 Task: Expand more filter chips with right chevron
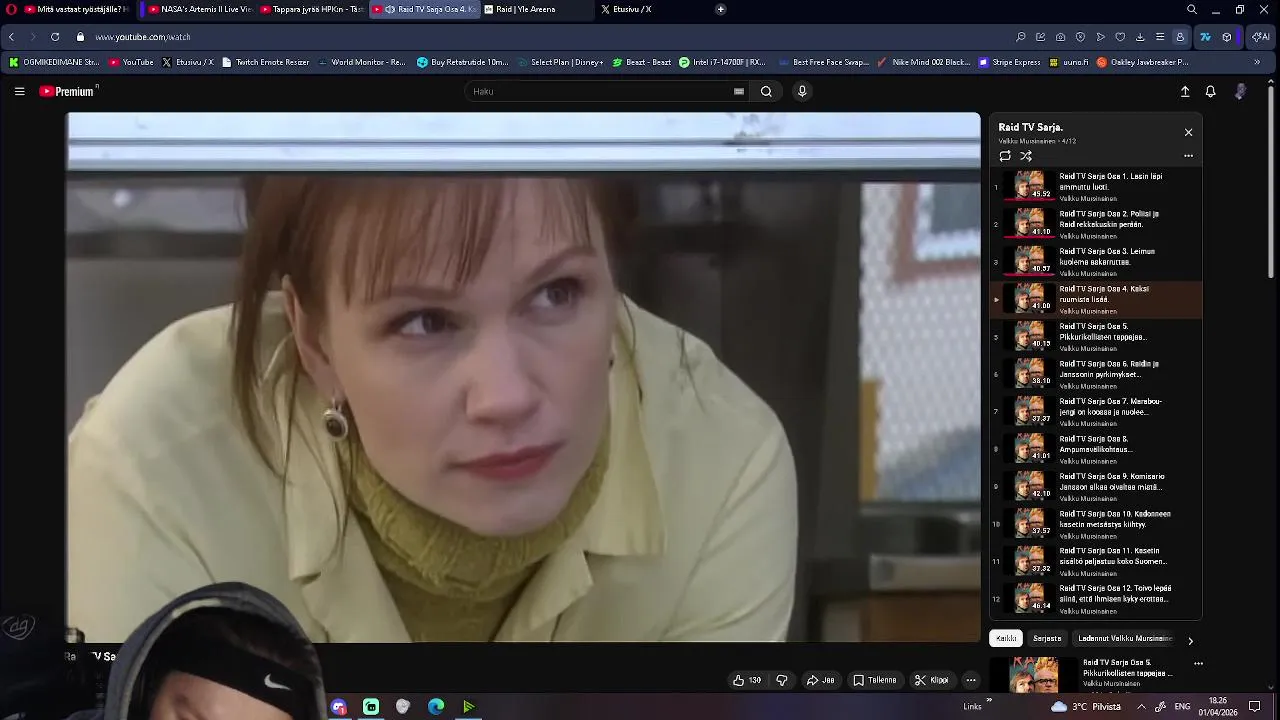(1190, 640)
